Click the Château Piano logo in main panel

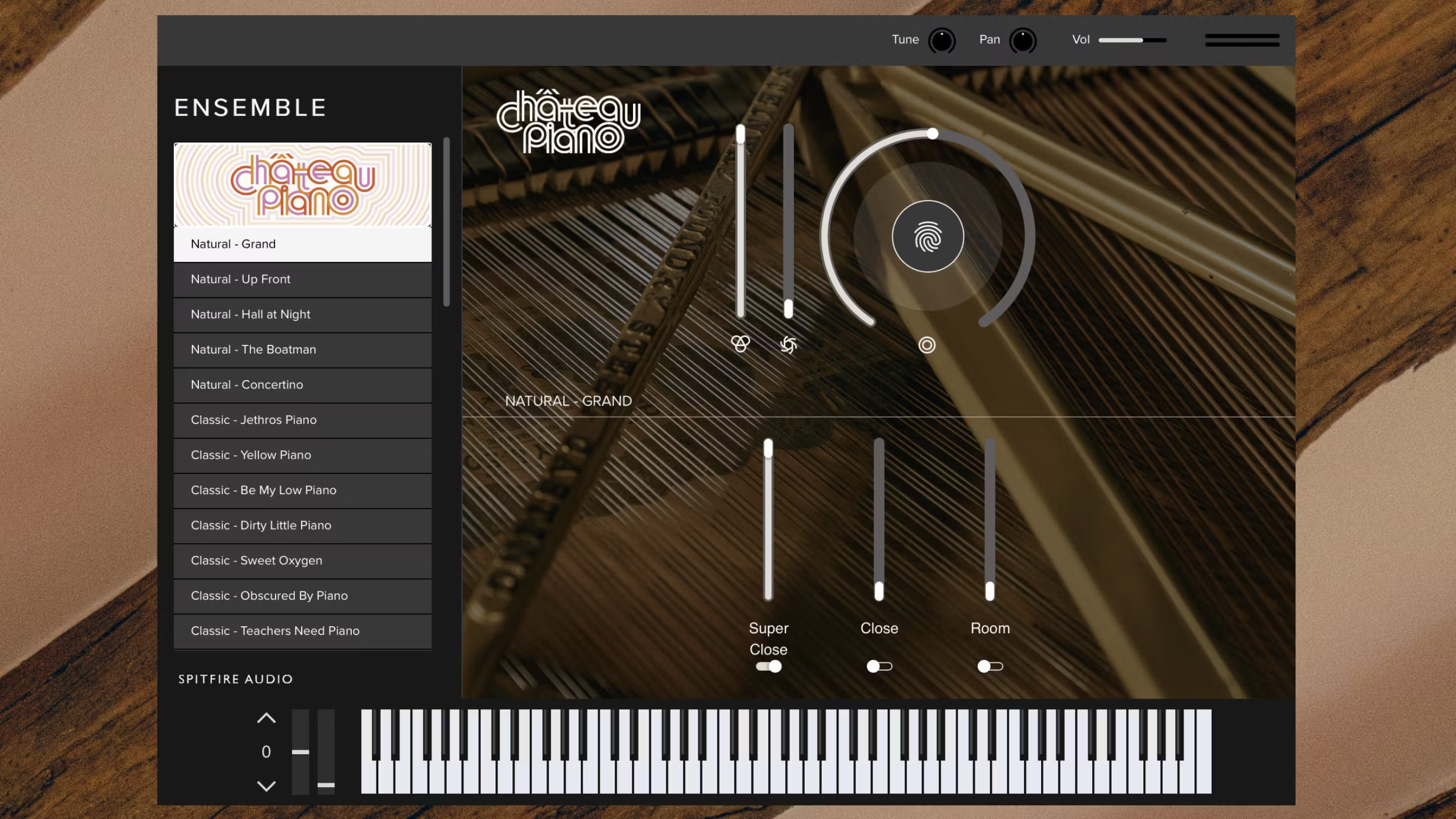pyautogui.click(x=568, y=122)
